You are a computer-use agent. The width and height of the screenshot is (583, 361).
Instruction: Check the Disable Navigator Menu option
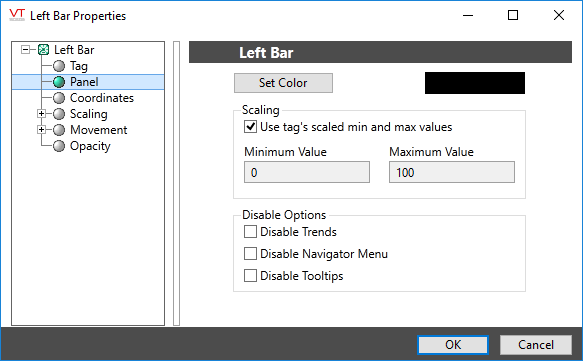pyautogui.click(x=250, y=254)
